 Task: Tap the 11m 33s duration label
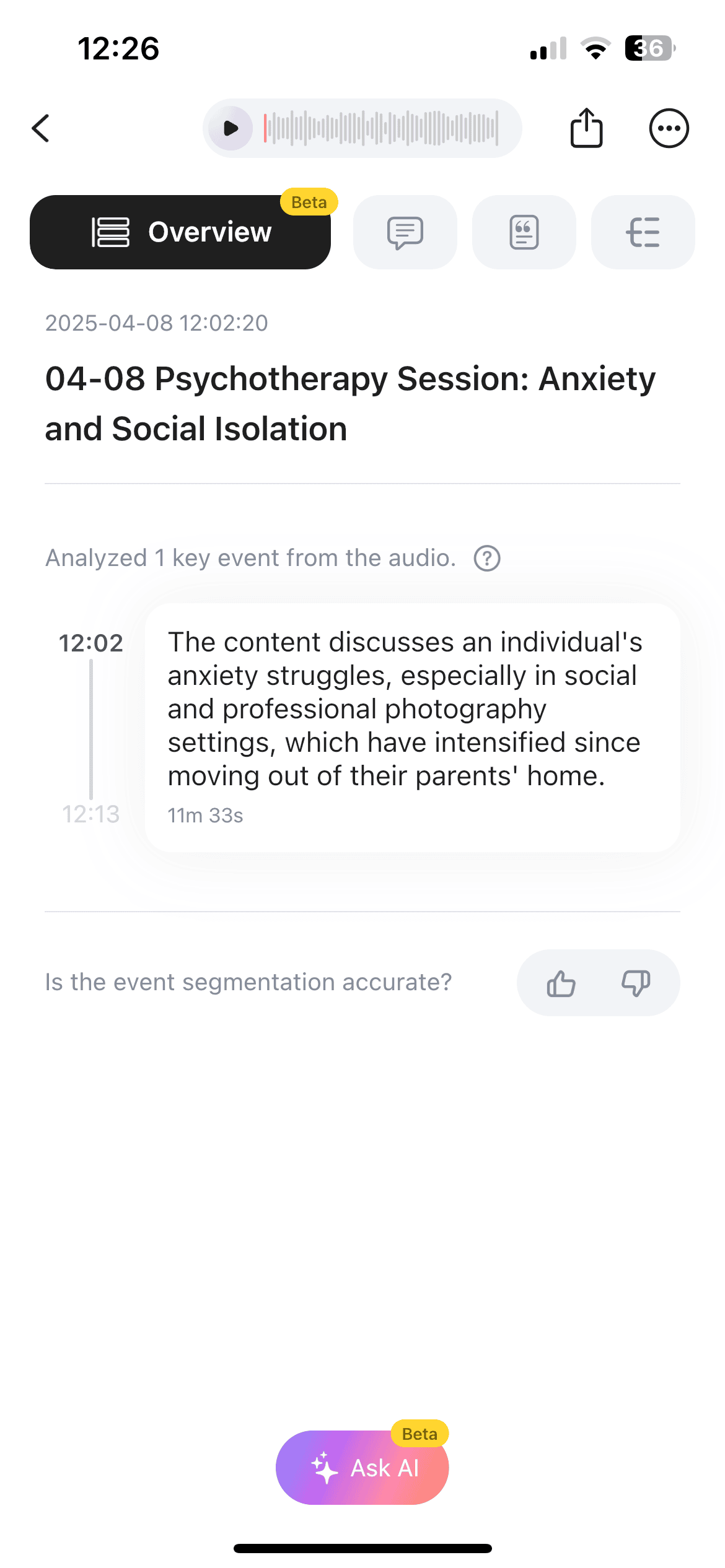(x=205, y=816)
